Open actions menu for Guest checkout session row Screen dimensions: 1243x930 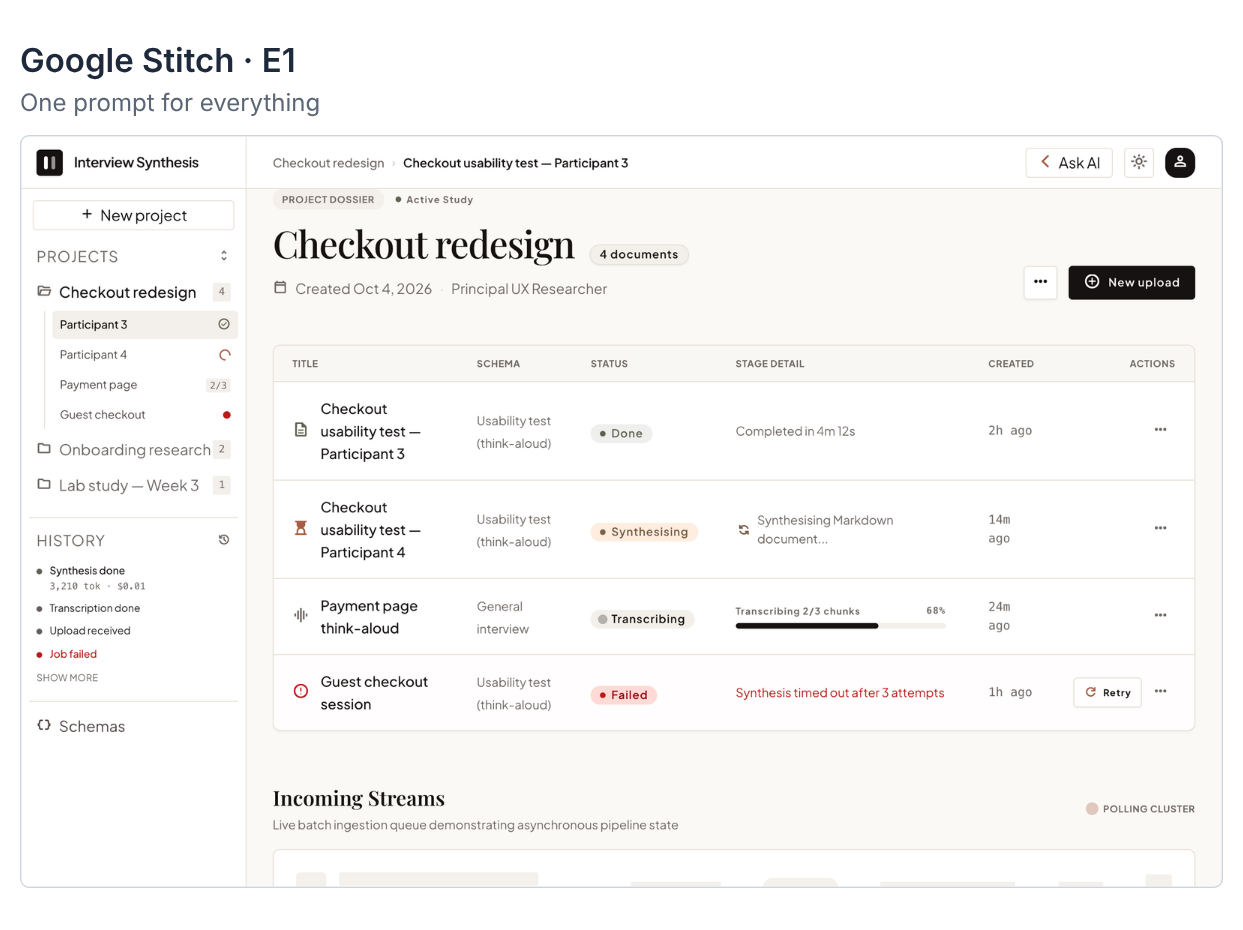(x=1160, y=691)
